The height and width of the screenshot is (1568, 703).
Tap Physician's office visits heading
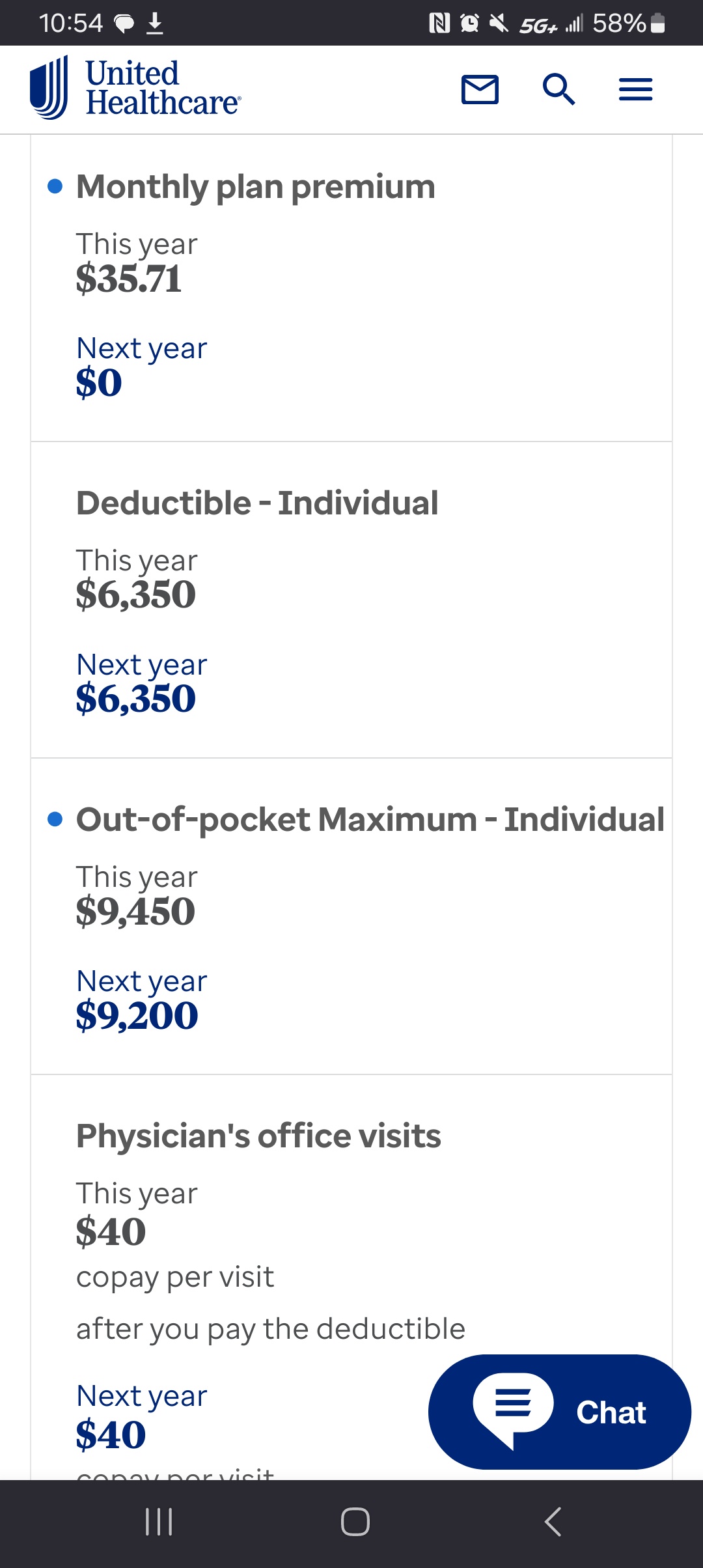[258, 1136]
